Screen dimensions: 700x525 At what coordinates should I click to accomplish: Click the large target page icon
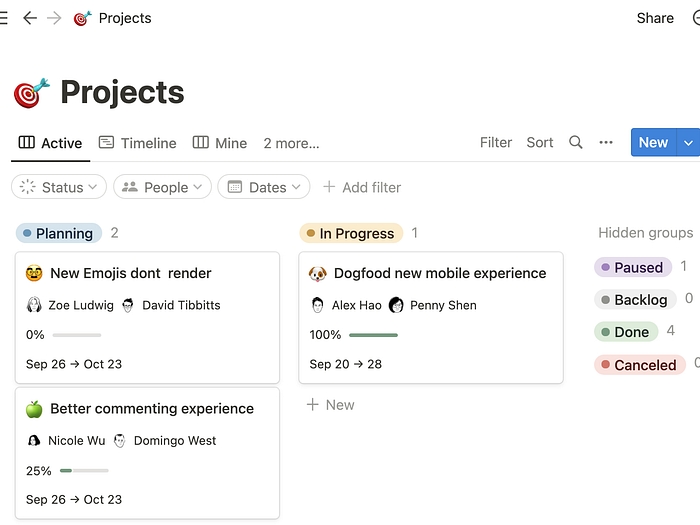tap(31, 93)
